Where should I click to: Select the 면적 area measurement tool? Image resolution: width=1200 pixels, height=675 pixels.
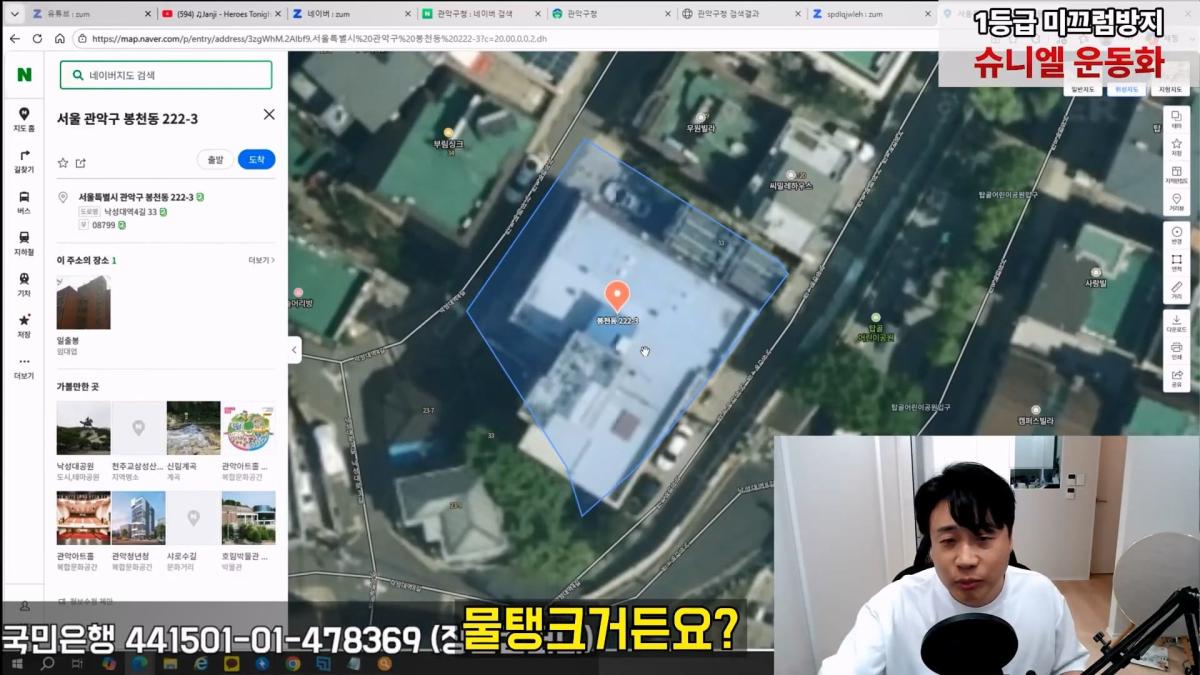1176,263
